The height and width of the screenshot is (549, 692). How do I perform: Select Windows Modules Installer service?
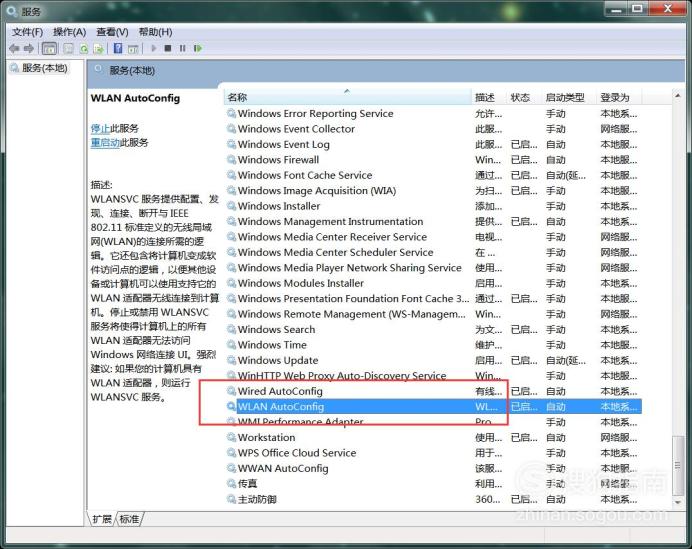click(433, 283)
